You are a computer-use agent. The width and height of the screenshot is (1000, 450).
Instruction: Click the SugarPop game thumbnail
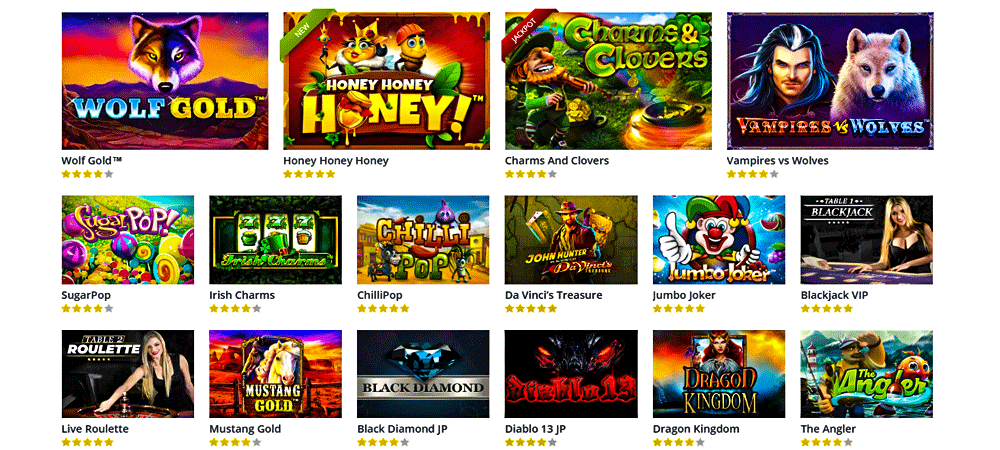pyautogui.click(x=128, y=240)
